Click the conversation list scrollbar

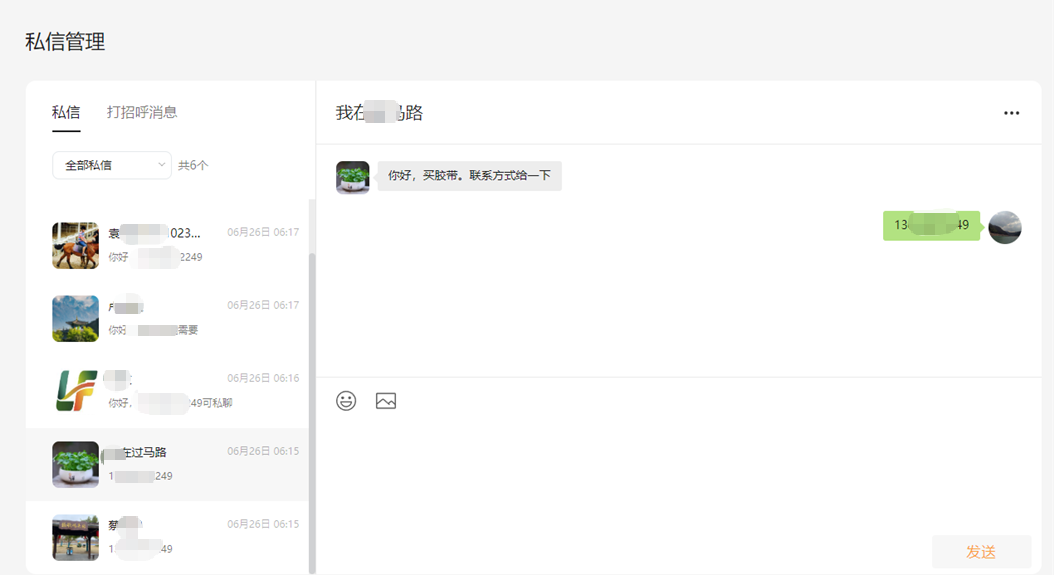click(x=312, y=413)
